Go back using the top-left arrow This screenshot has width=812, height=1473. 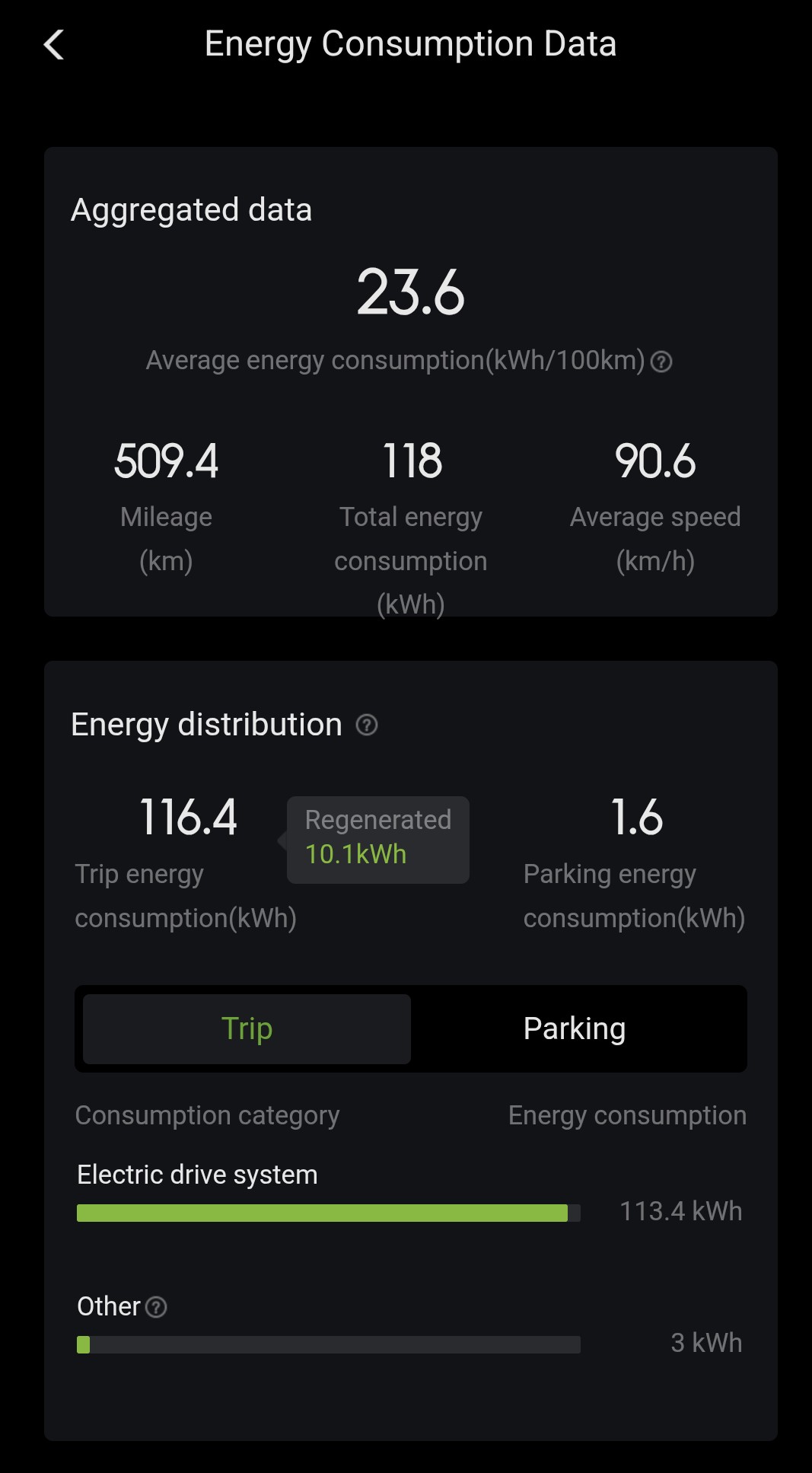tap(54, 45)
